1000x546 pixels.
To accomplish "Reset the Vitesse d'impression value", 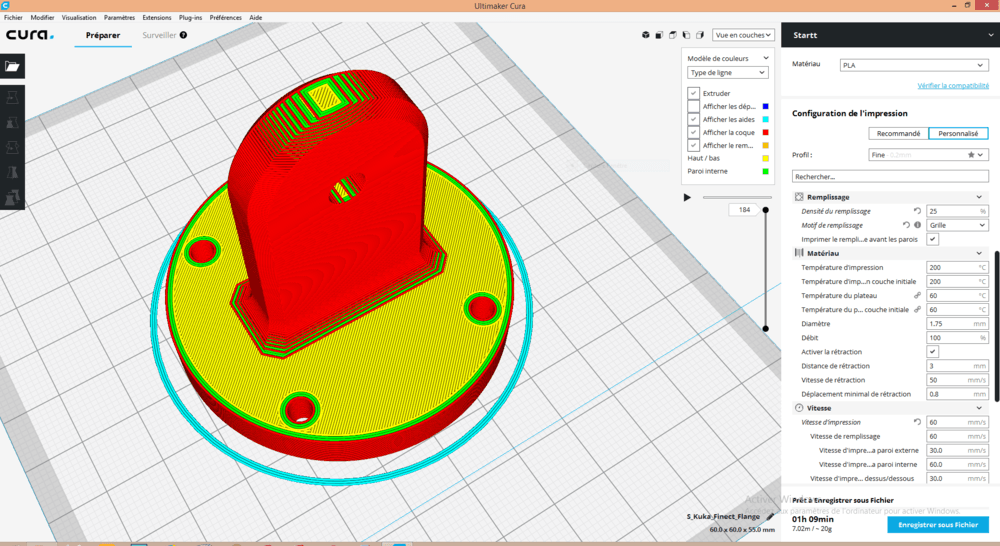I will (917, 422).
